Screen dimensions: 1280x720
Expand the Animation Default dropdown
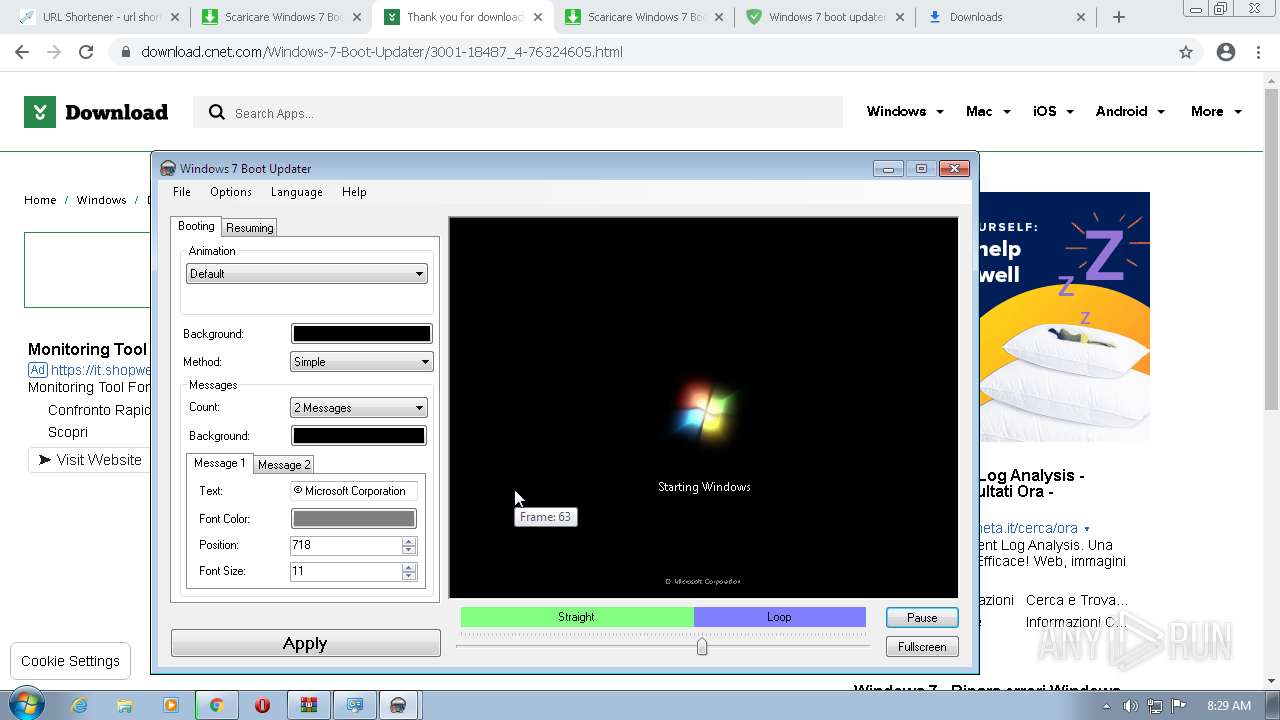click(307, 274)
